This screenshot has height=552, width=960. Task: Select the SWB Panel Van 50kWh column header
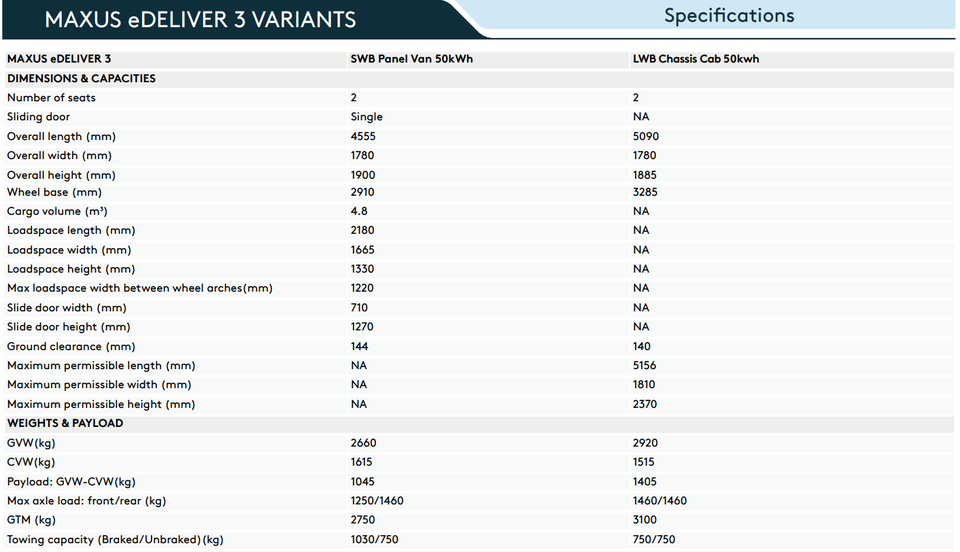[x=411, y=59]
